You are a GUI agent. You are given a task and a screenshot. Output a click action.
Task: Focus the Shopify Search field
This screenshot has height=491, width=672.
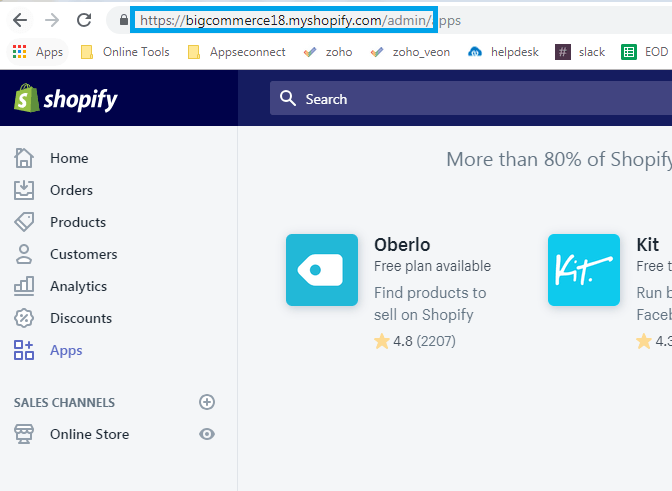[471, 98]
